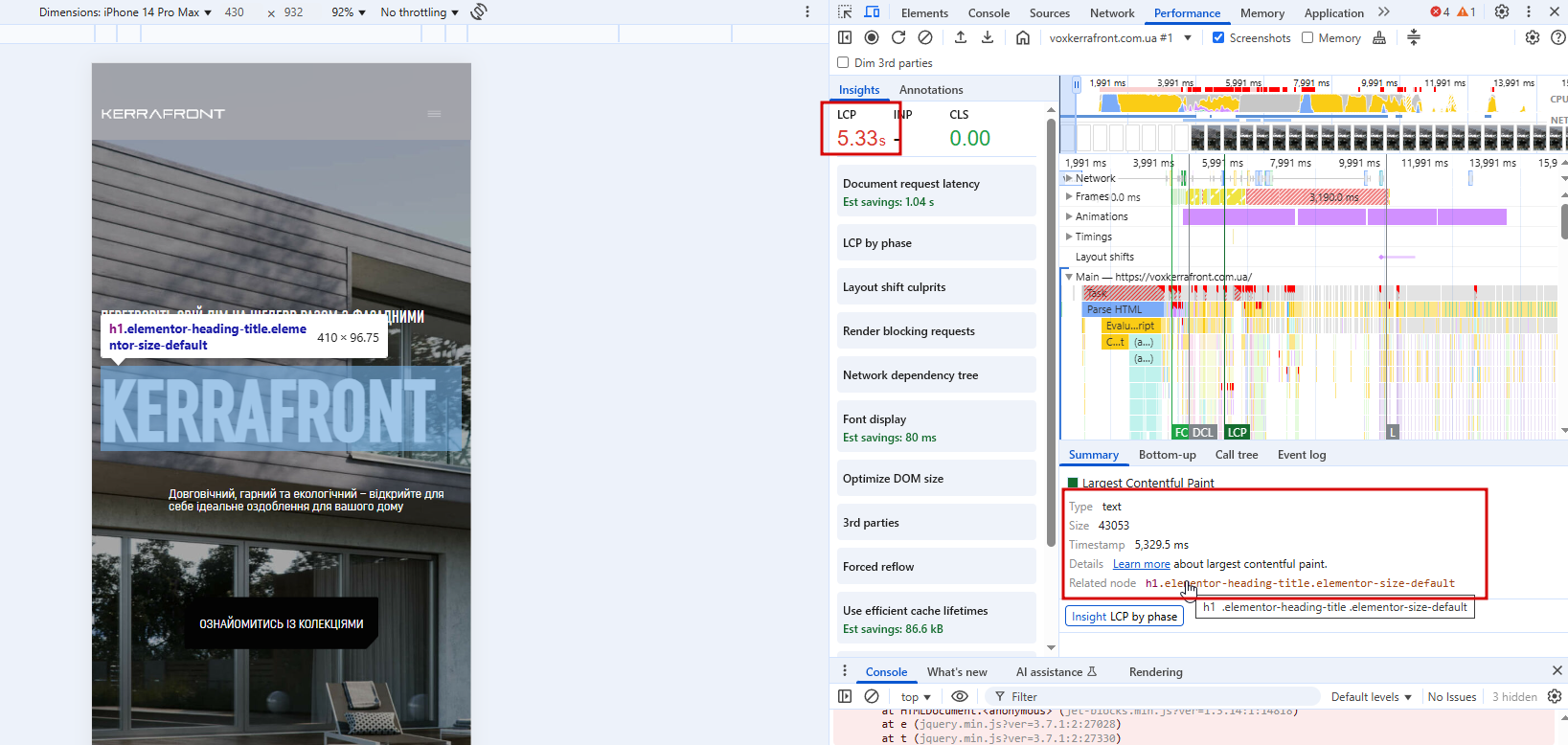The image size is (1568, 745).
Task: Click the console Filter input field
Action: [x=1152, y=696]
